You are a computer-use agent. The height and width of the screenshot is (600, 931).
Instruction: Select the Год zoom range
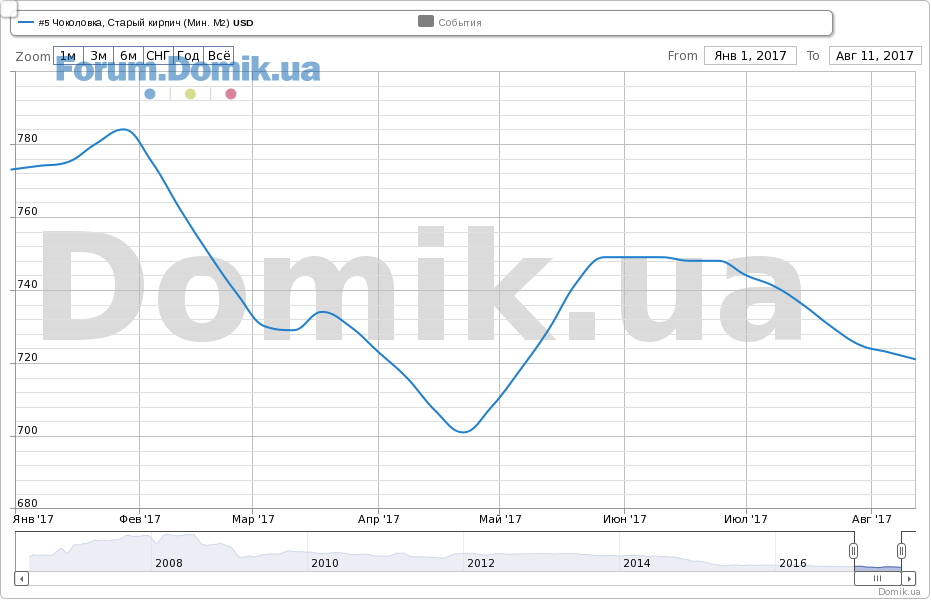pos(188,56)
